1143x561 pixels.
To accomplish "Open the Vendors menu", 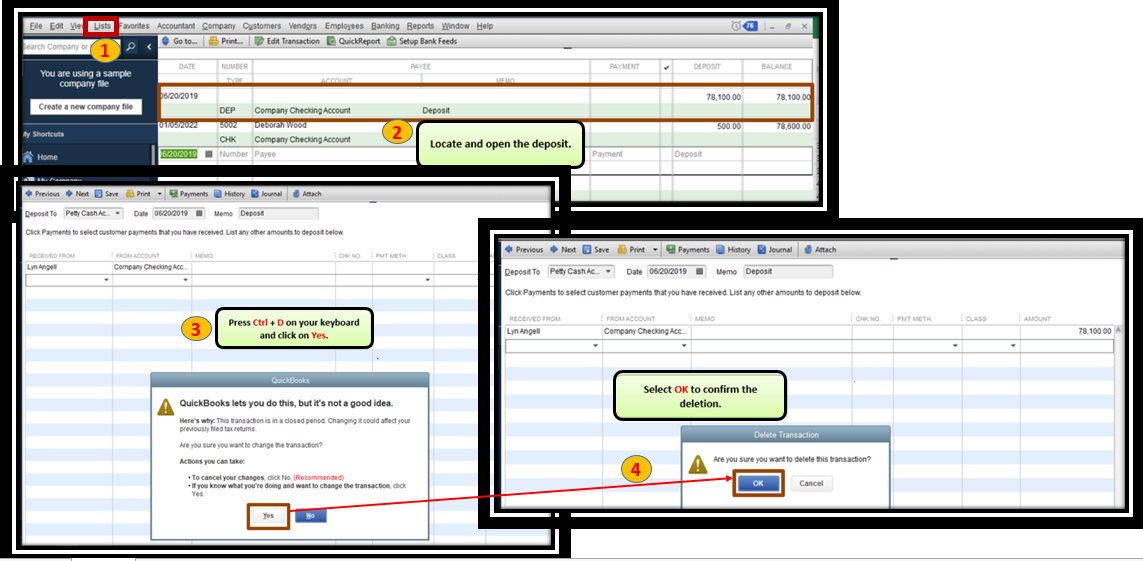I will coord(303,26).
